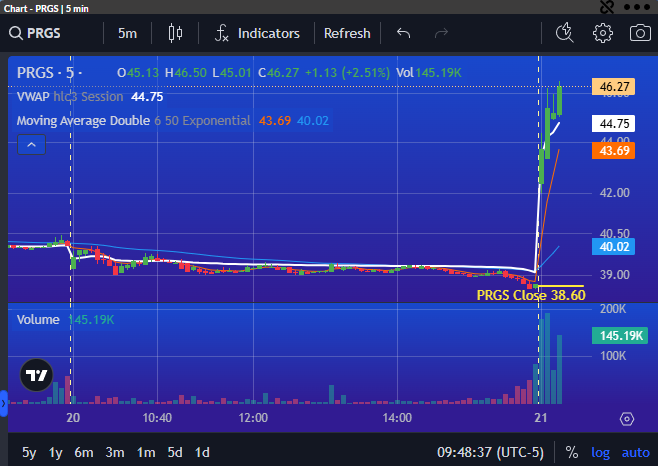Open chart settings gear
Image resolution: width=658 pixels, height=466 pixels.
click(x=603, y=33)
